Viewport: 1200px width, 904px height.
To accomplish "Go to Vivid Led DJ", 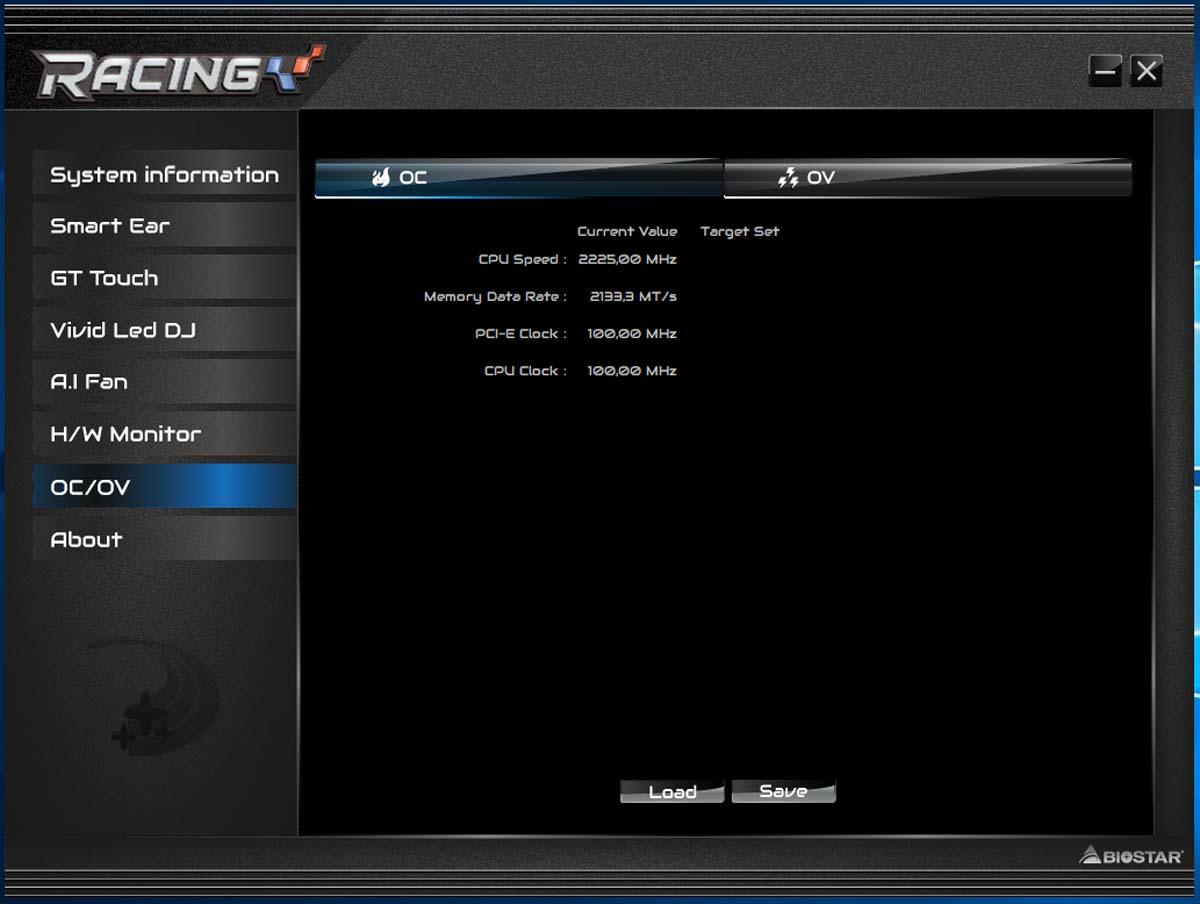I will (165, 330).
